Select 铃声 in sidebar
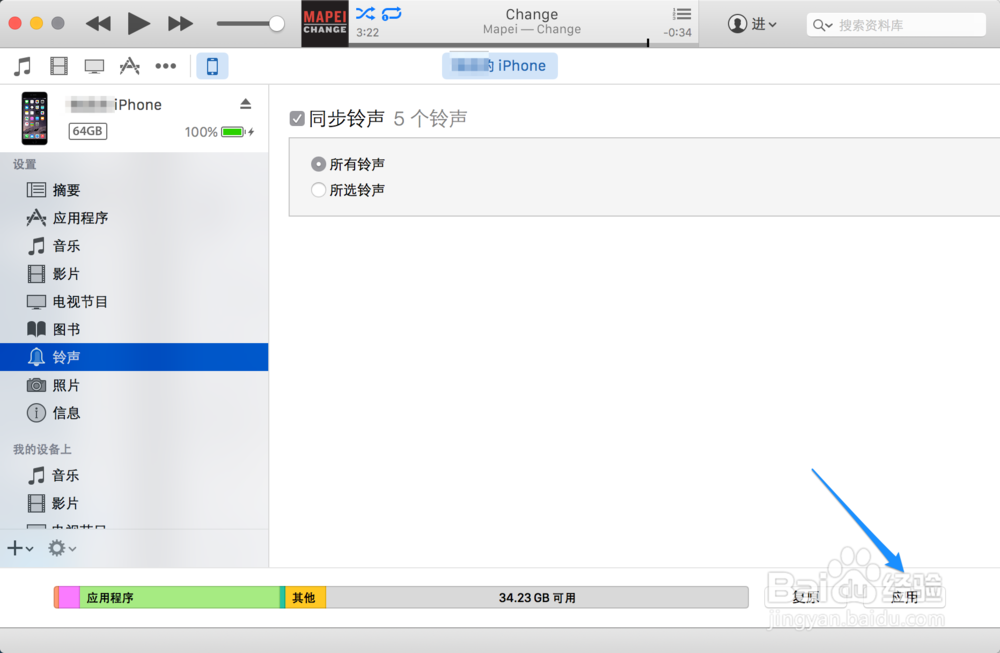This screenshot has width=1000, height=653. tap(134, 357)
